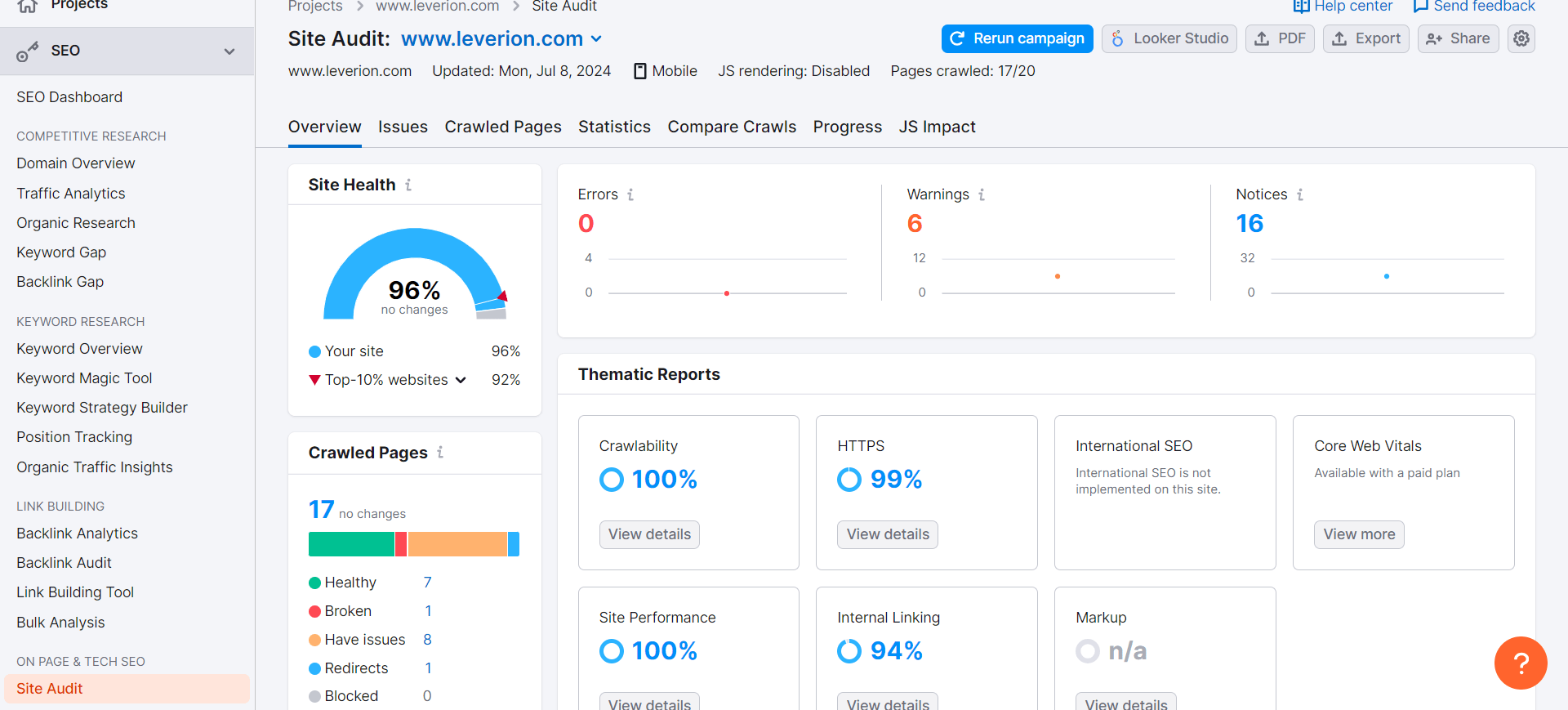Click the Mobile device icon
Viewport: 1568px width, 710px height.
point(640,71)
